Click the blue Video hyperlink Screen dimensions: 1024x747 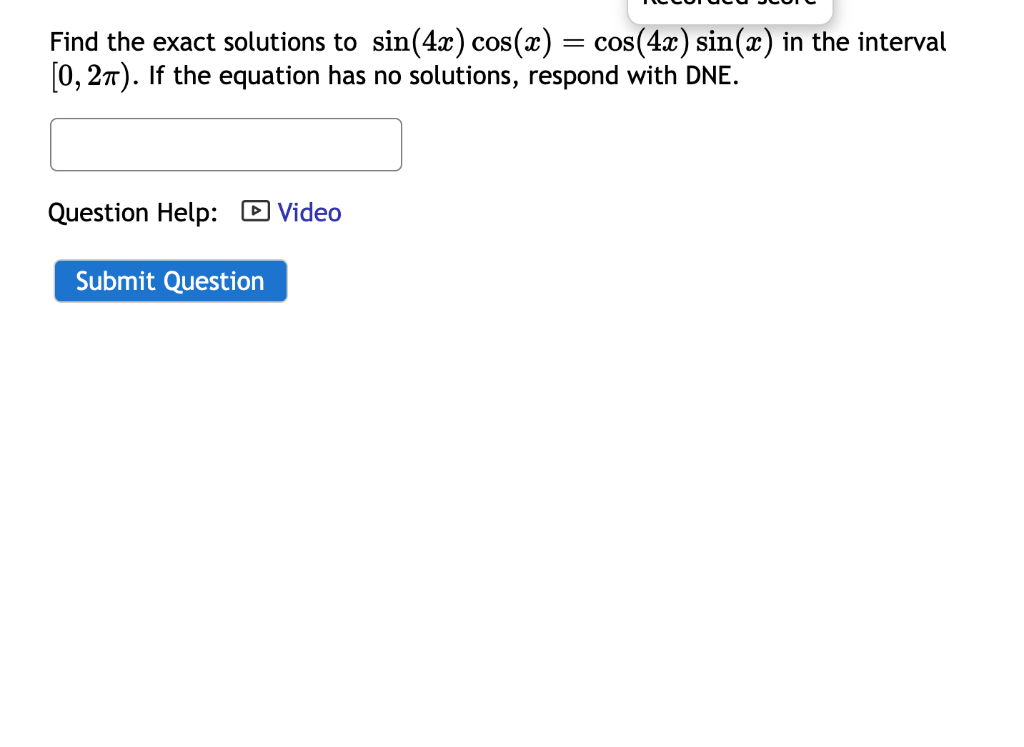(x=309, y=212)
